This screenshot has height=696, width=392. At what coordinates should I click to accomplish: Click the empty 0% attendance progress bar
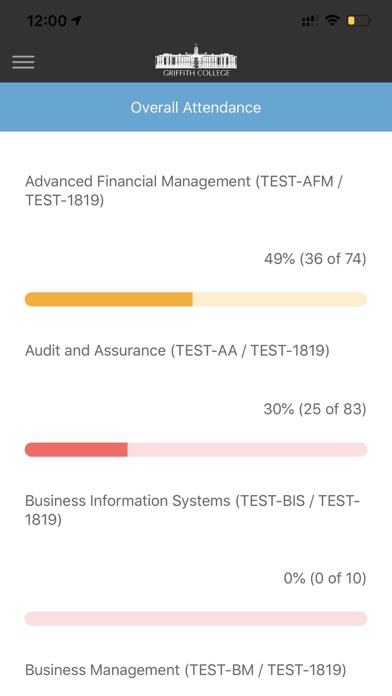pos(196,619)
